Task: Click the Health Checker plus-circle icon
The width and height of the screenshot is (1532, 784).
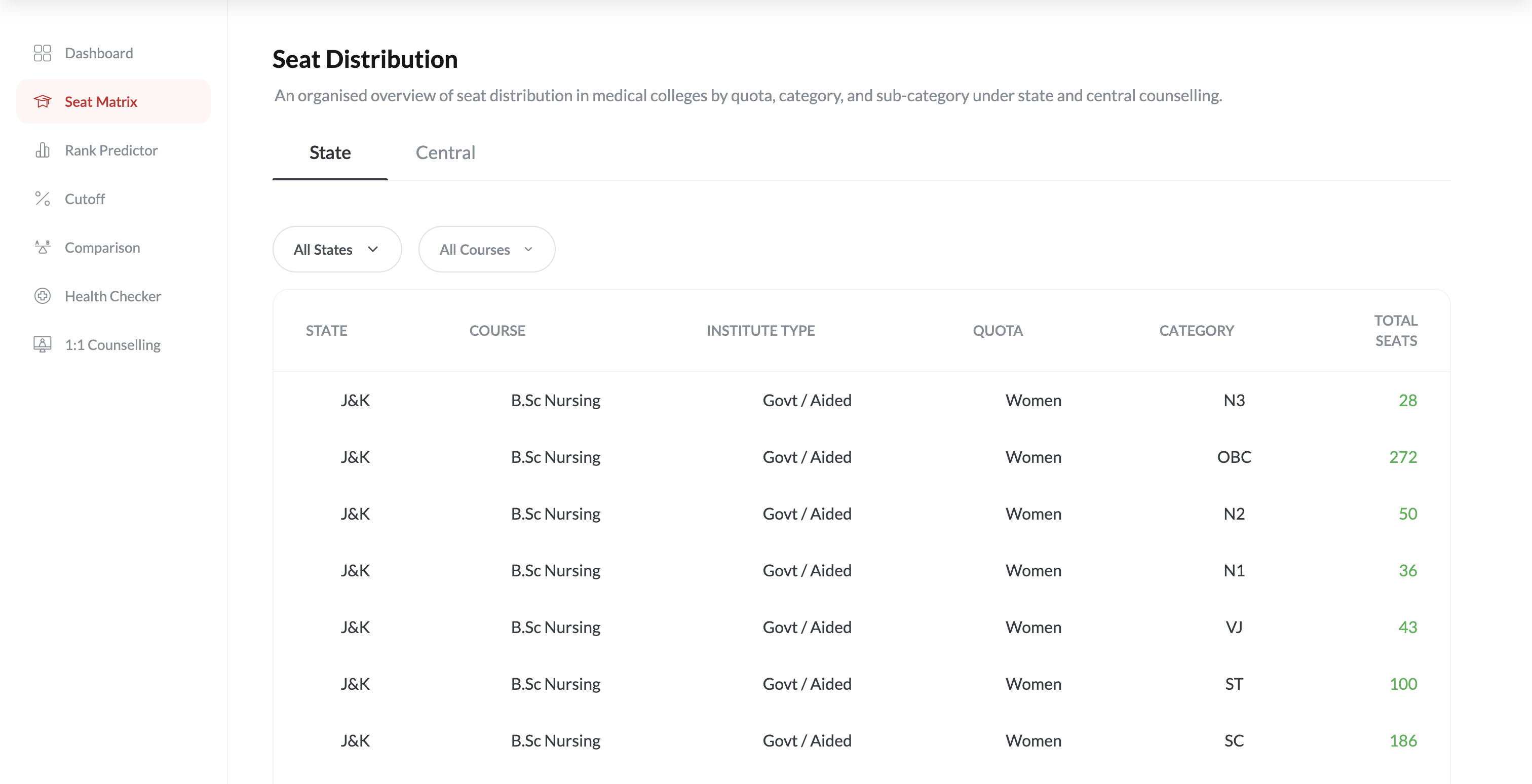Action: (x=42, y=296)
